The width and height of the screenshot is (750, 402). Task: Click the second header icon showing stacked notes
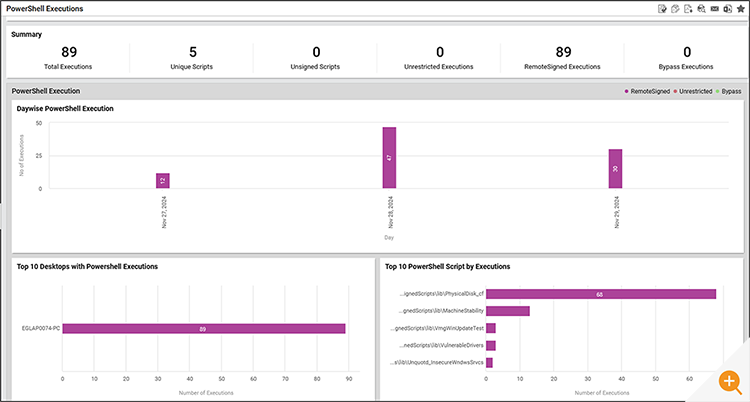point(676,9)
